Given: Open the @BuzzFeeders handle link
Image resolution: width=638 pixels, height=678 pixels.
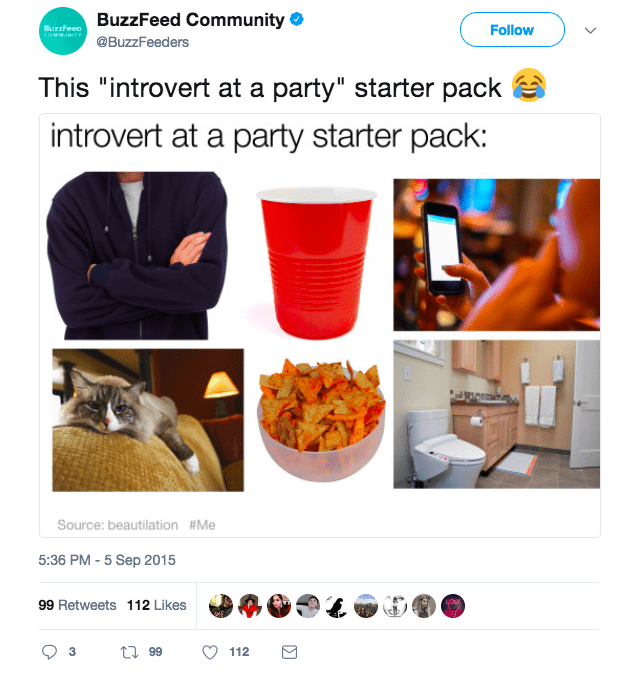Looking at the screenshot, I should [142, 42].
